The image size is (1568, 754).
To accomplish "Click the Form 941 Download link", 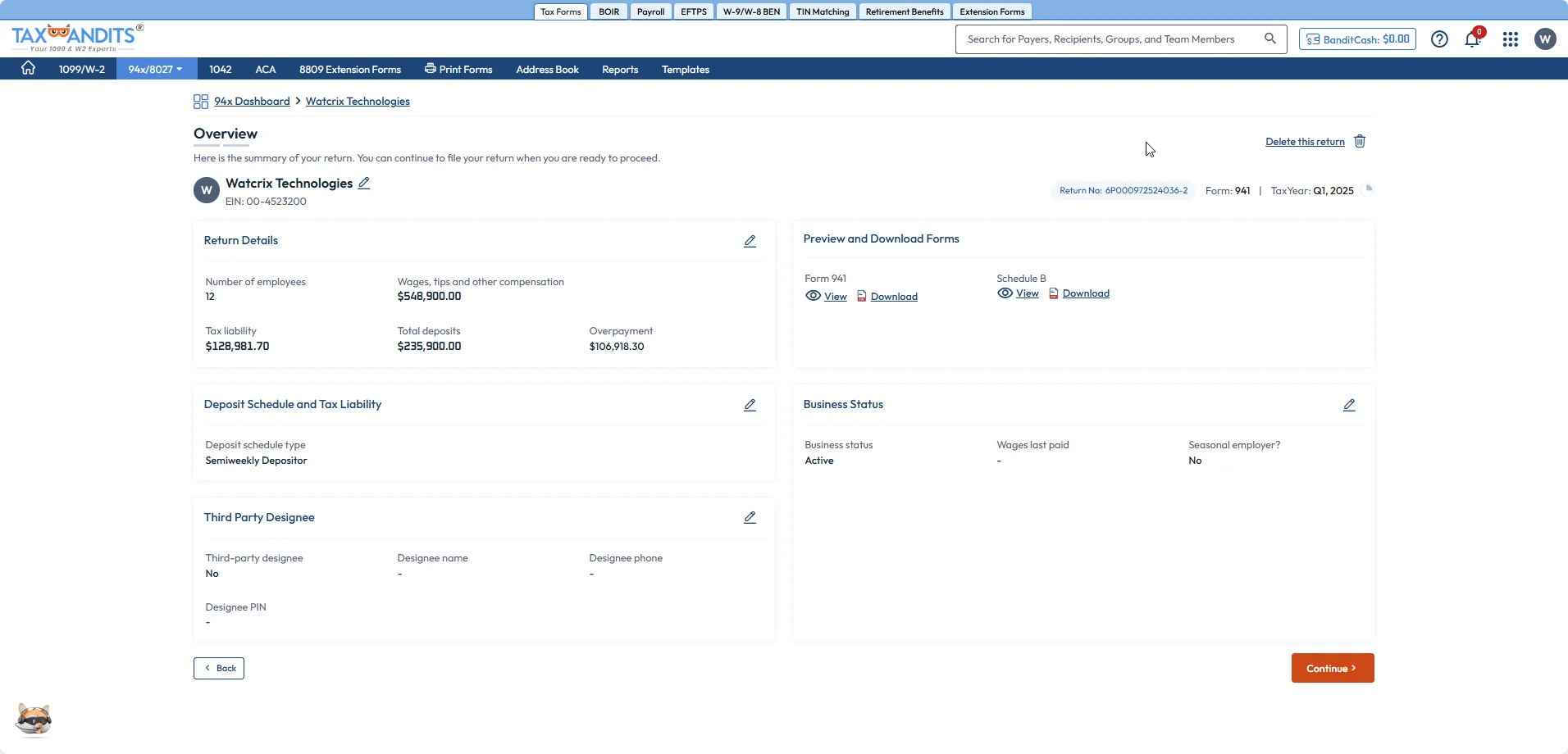I will 894,297.
